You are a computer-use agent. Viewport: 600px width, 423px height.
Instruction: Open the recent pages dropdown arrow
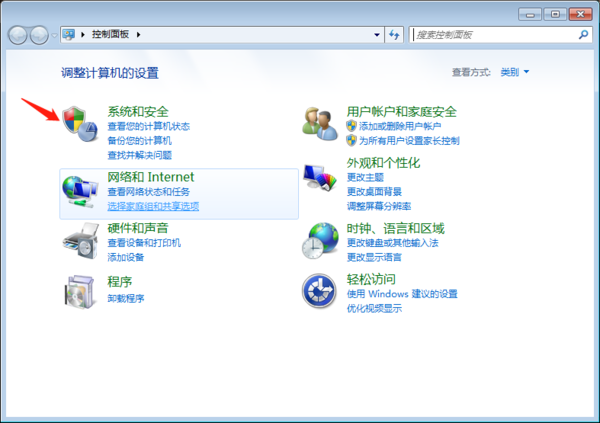tap(54, 36)
